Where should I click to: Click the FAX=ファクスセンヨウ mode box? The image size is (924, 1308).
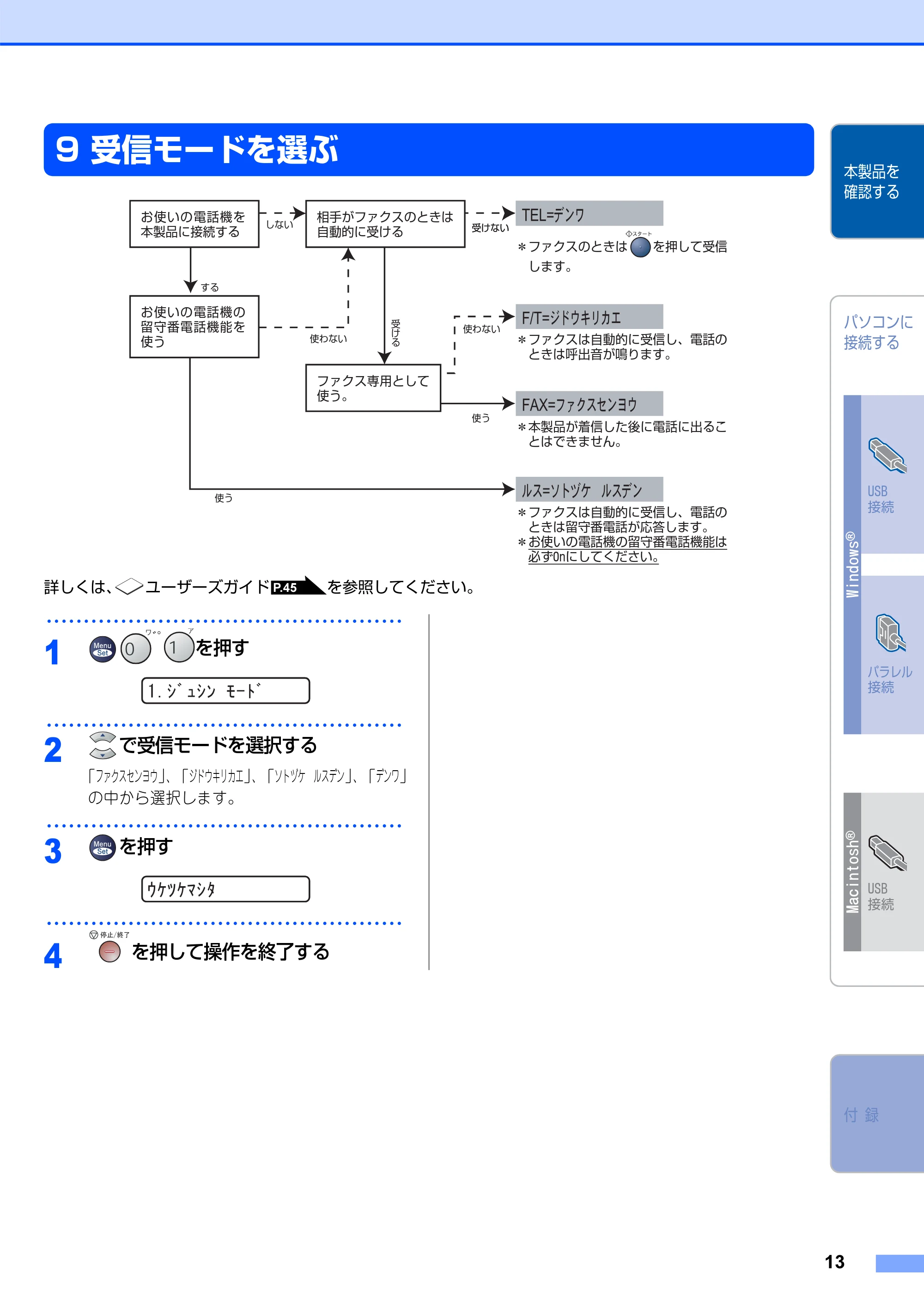click(x=589, y=403)
